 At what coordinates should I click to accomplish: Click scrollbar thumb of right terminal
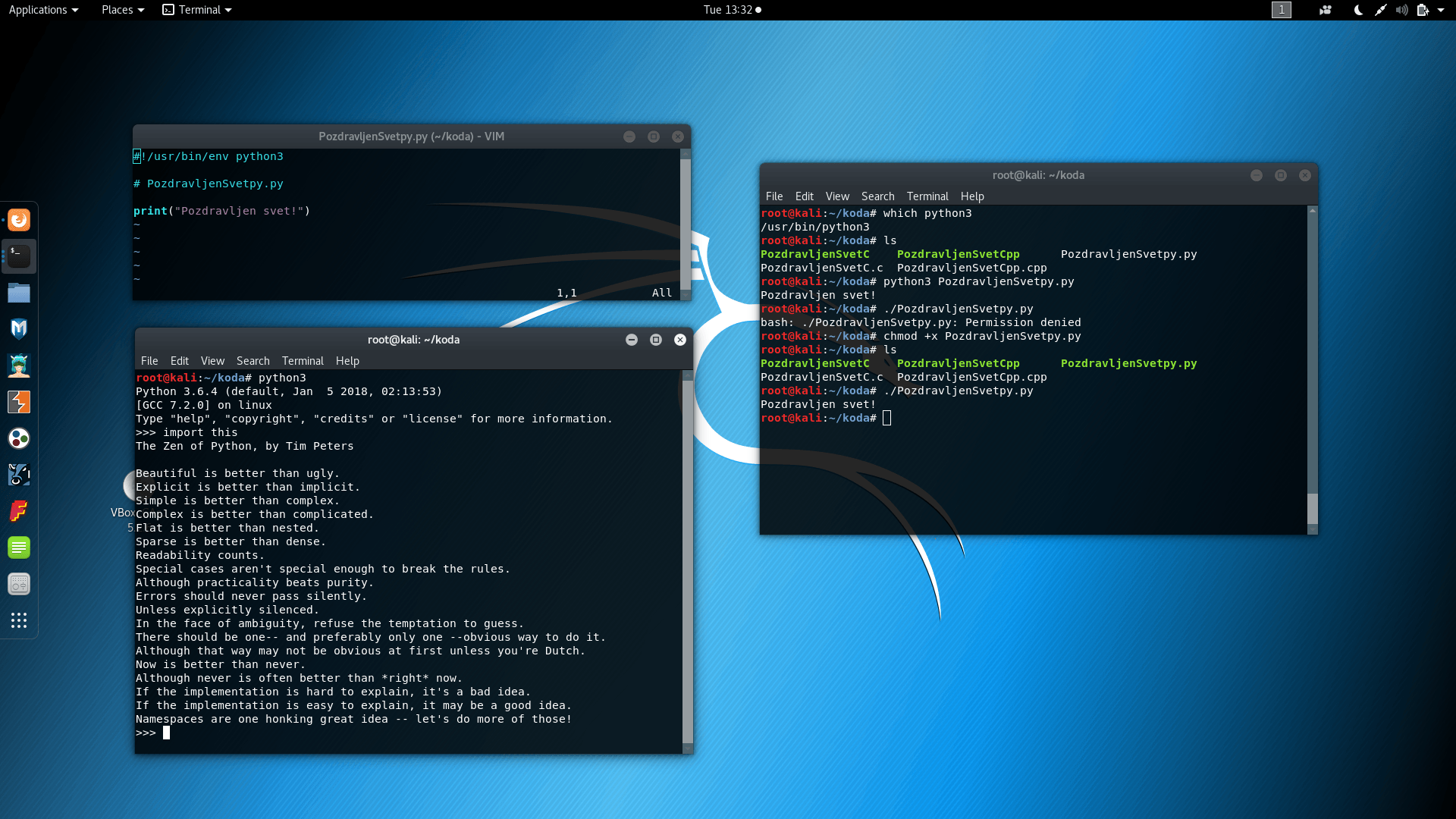coord(1313,508)
